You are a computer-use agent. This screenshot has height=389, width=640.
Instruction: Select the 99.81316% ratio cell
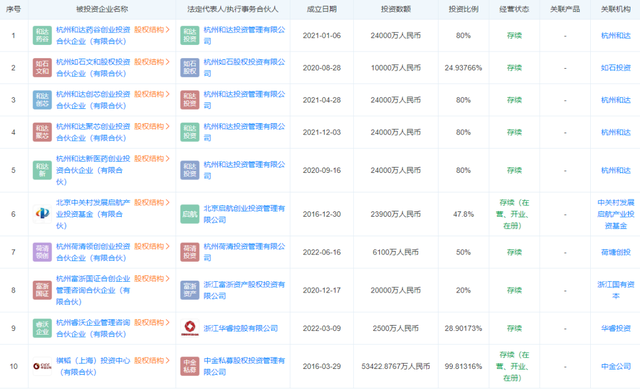(463, 366)
